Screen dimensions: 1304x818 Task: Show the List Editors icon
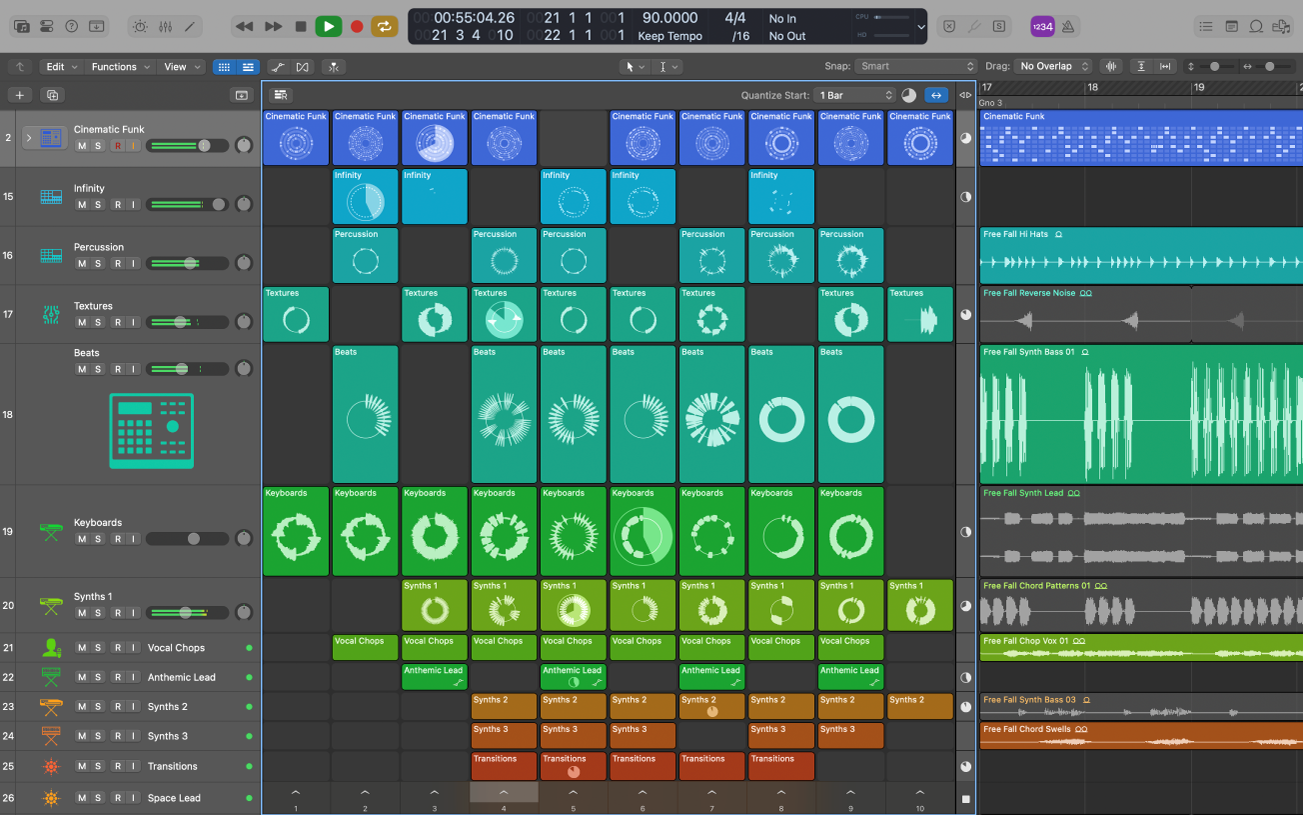(x=1206, y=27)
